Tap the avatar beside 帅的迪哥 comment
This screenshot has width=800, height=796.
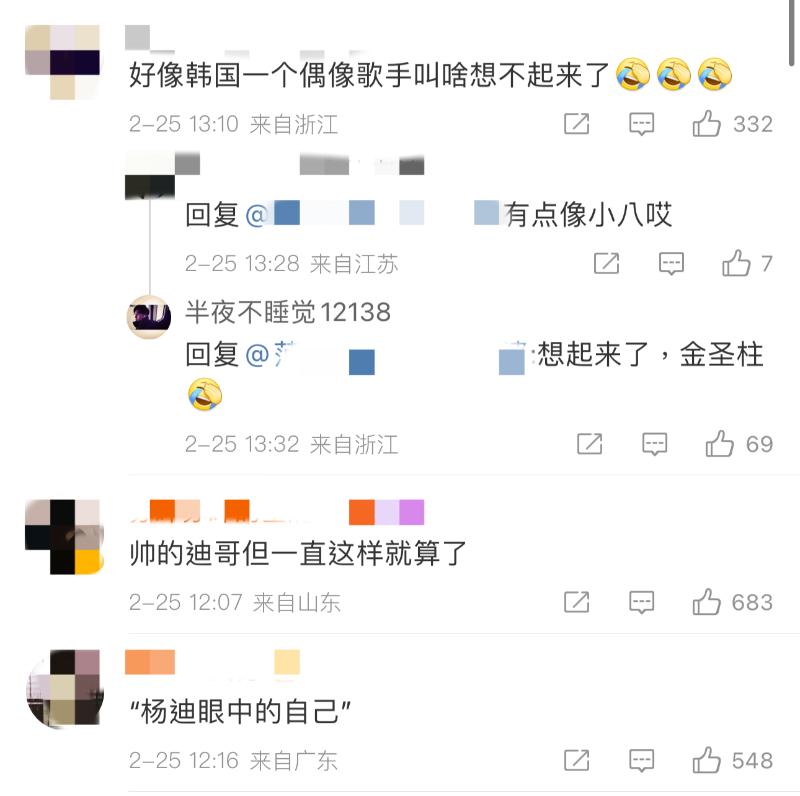64,537
